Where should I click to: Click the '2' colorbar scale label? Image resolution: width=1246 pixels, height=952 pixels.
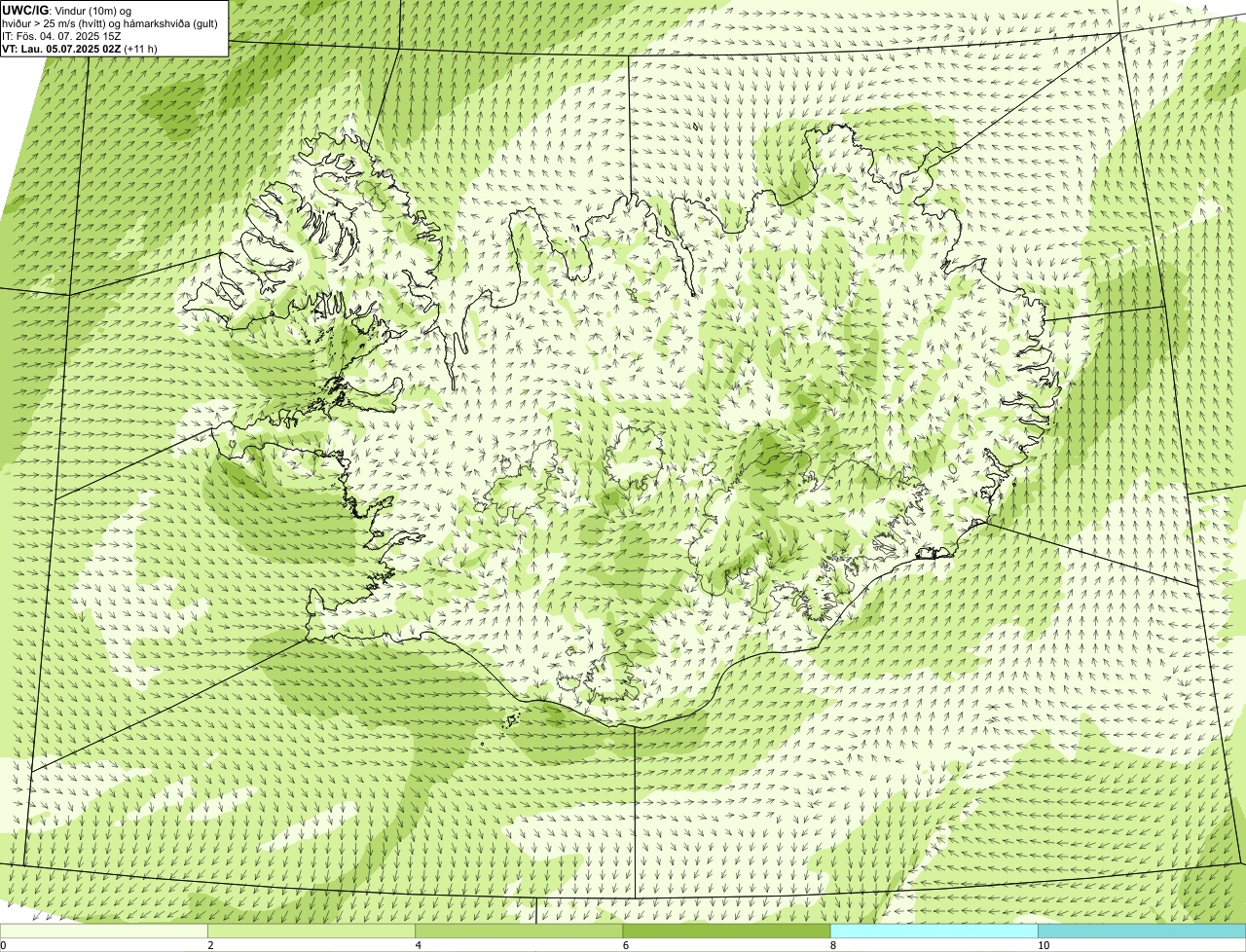coord(210,945)
